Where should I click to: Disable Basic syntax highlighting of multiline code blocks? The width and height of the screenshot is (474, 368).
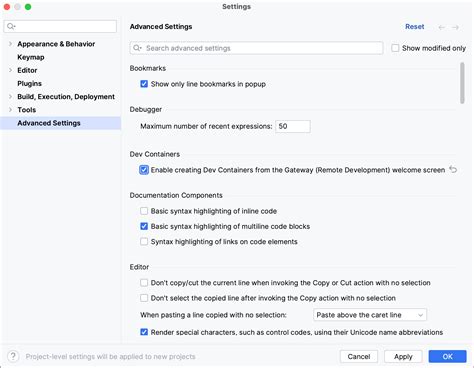coord(144,226)
